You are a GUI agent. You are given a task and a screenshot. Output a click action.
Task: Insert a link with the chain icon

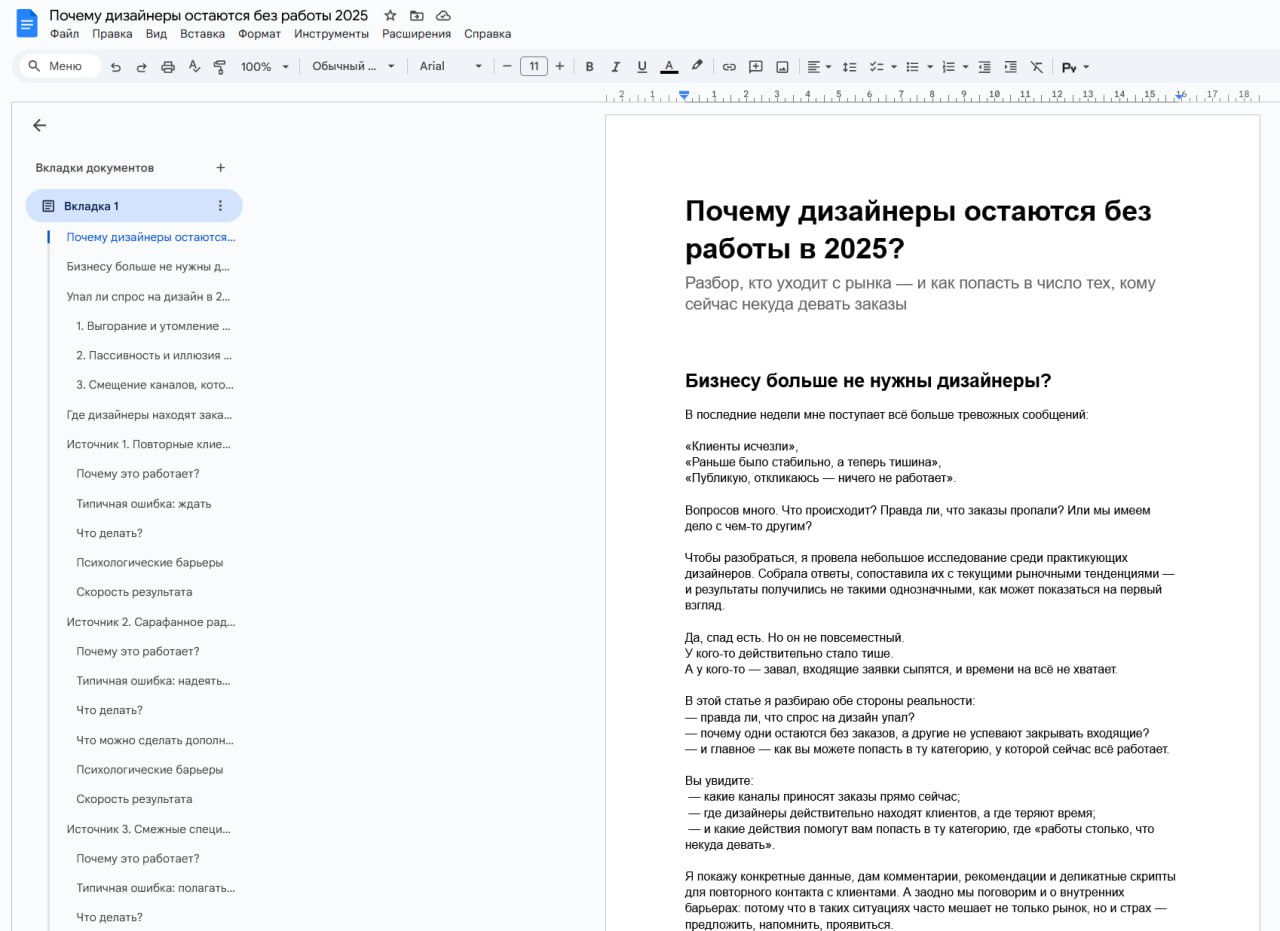tap(729, 67)
